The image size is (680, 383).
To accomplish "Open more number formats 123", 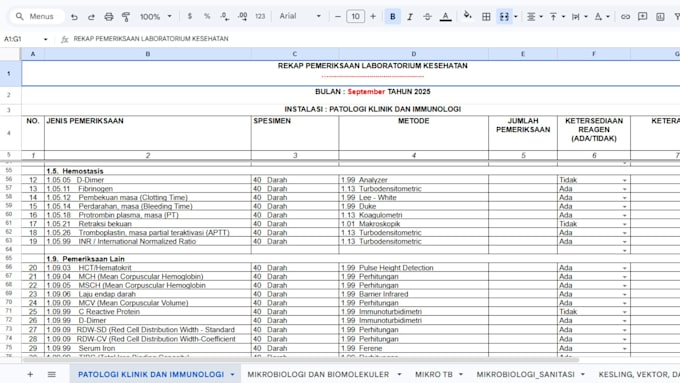I will (x=260, y=16).
